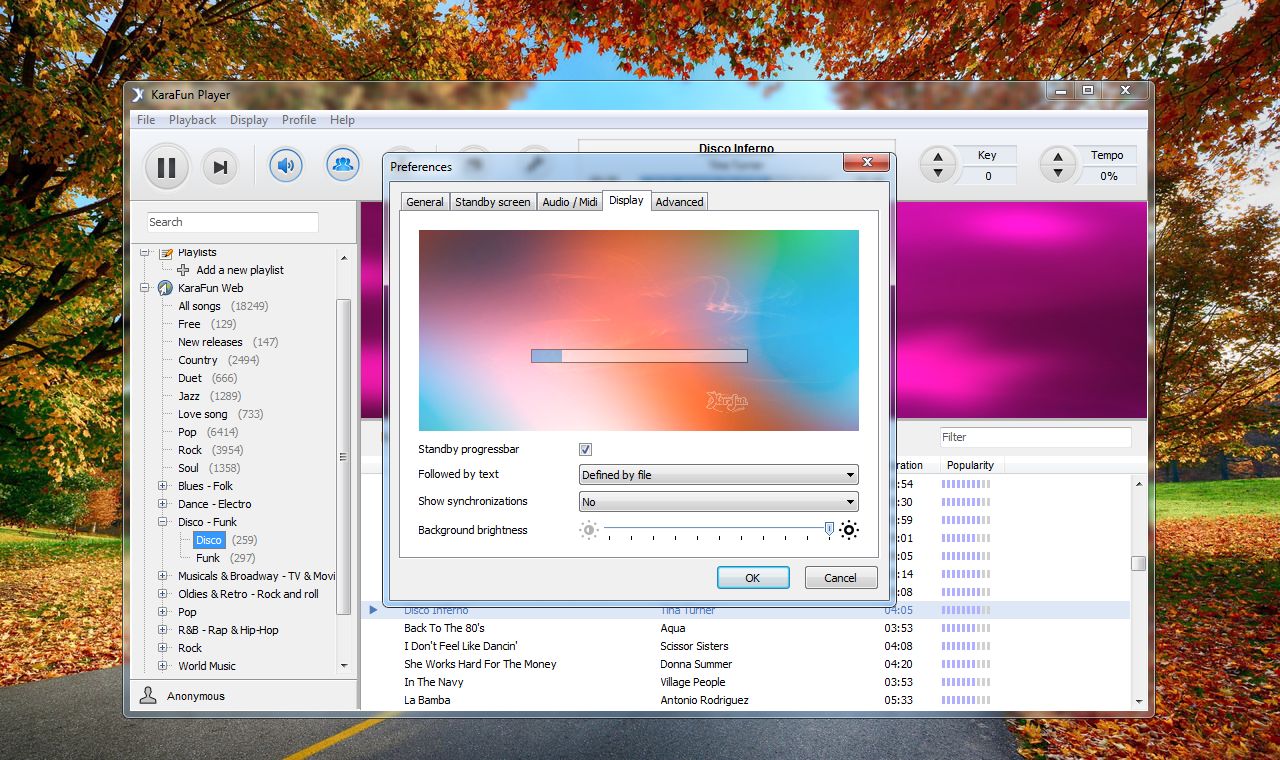The width and height of the screenshot is (1280, 760).
Task: Select song La Bamba by Antonio Rodriguez
Action: (745, 700)
